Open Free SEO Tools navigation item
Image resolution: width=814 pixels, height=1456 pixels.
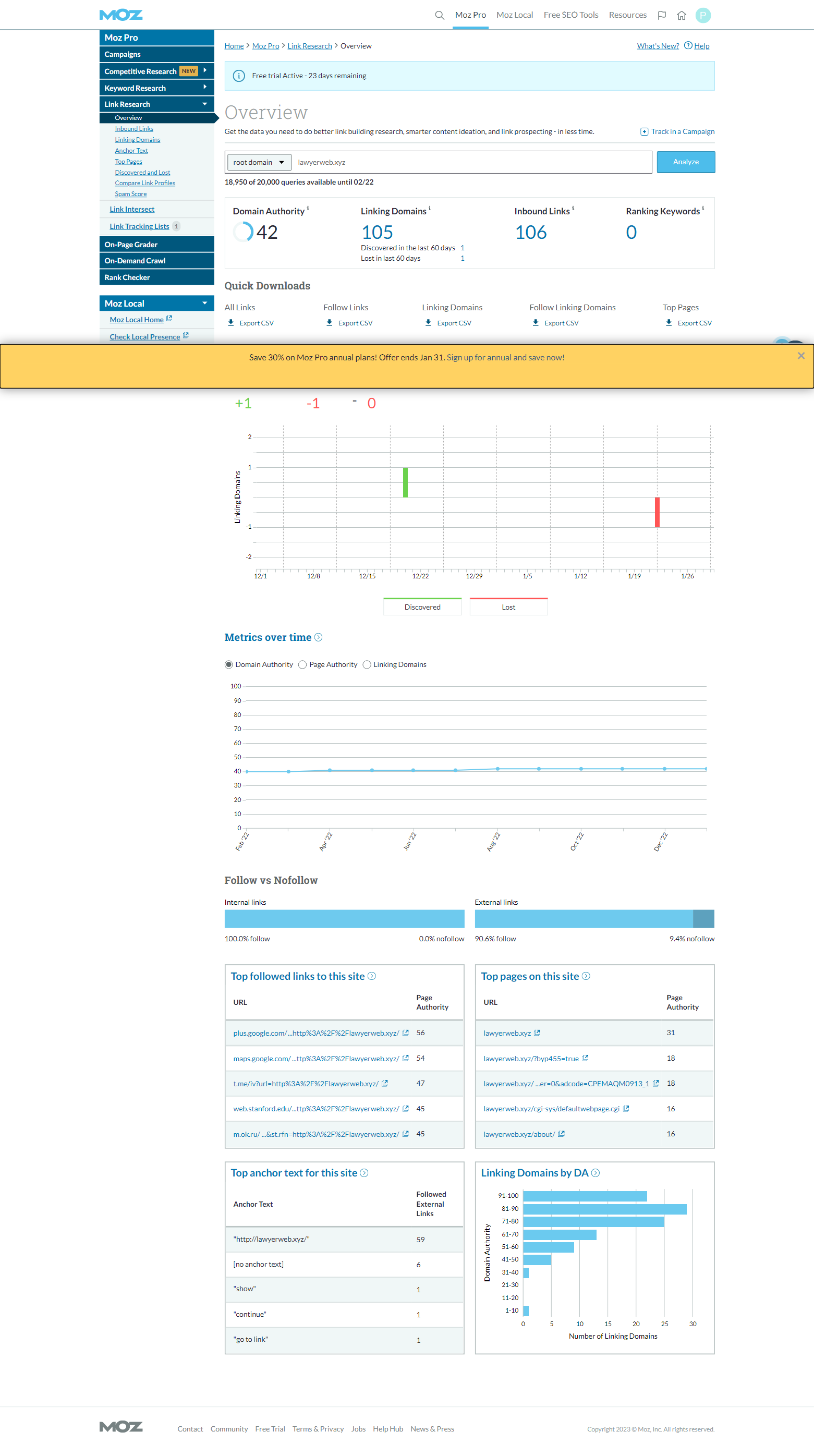click(x=571, y=15)
